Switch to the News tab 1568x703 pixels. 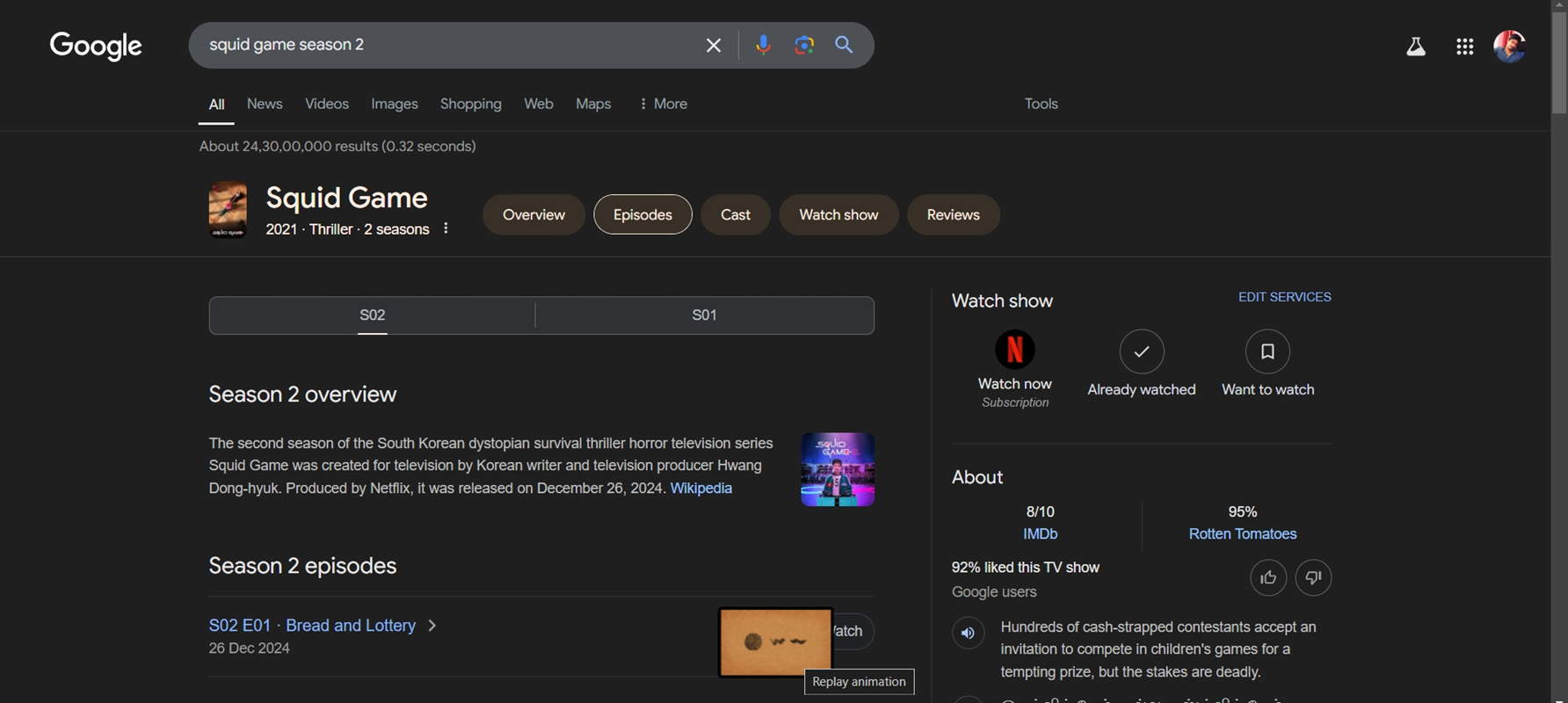click(x=265, y=104)
